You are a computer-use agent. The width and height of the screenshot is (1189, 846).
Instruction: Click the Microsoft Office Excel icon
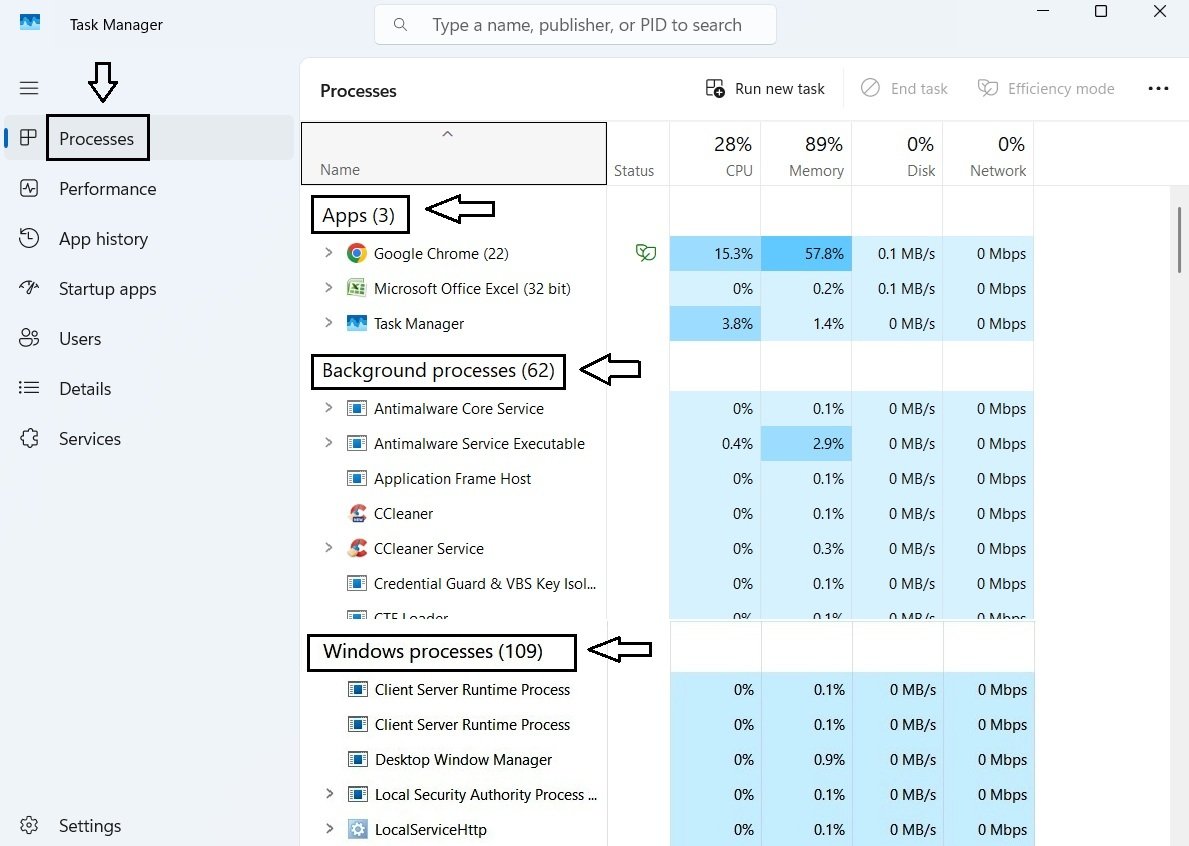(x=356, y=288)
